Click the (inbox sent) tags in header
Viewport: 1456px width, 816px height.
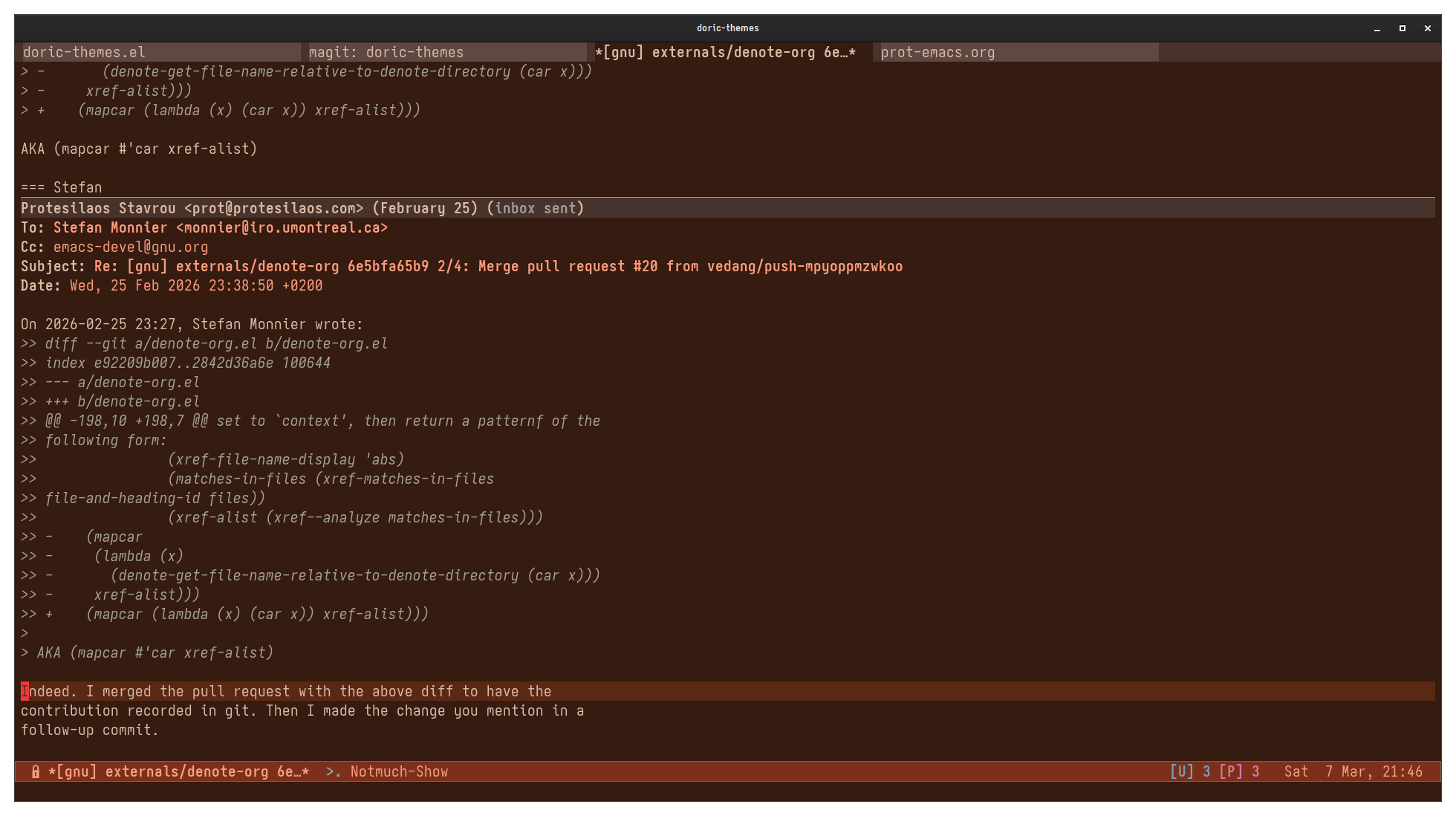[x=535, y=208]
